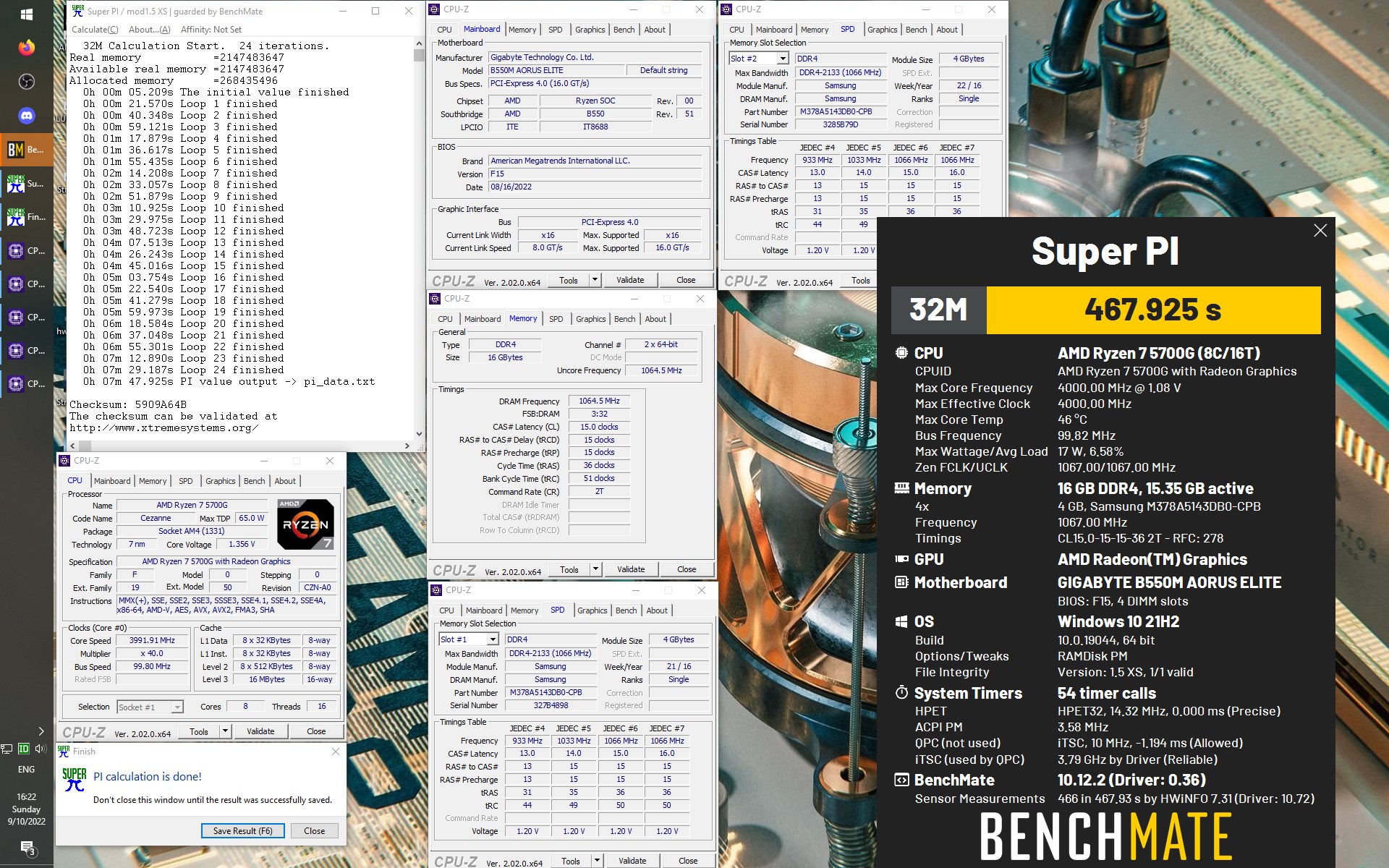Click Tools button in processor CPU-Z window
This screenshot has height=868, width=1389.
click(199, 731)
